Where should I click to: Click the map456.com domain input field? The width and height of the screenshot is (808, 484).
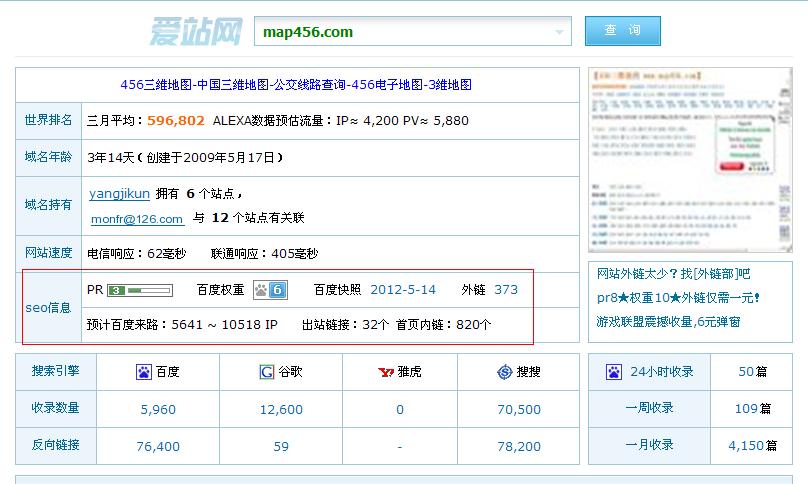click(400, 32)
